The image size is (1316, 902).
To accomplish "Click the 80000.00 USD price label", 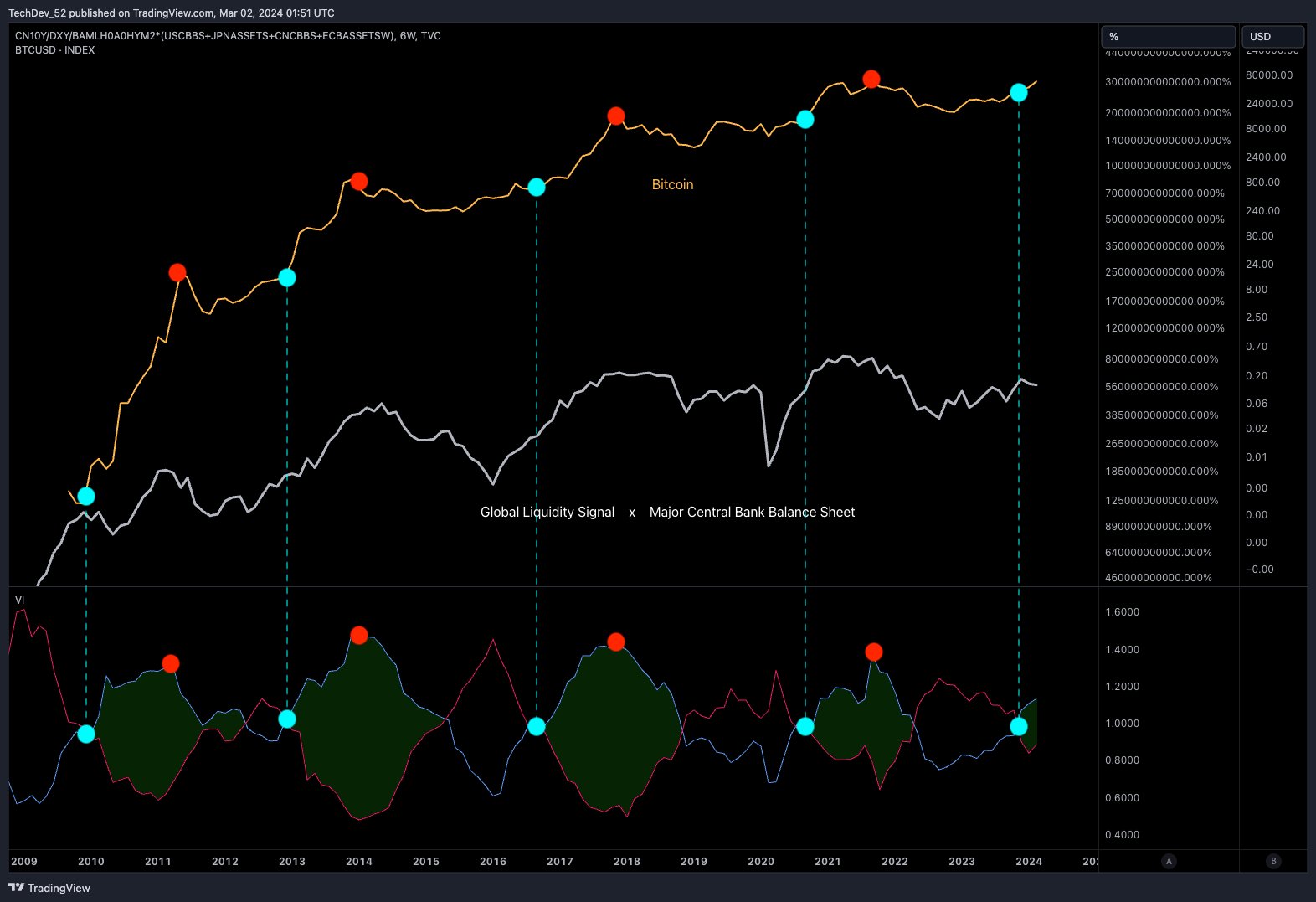I will pyautogui.click(x=1269, y=75).
